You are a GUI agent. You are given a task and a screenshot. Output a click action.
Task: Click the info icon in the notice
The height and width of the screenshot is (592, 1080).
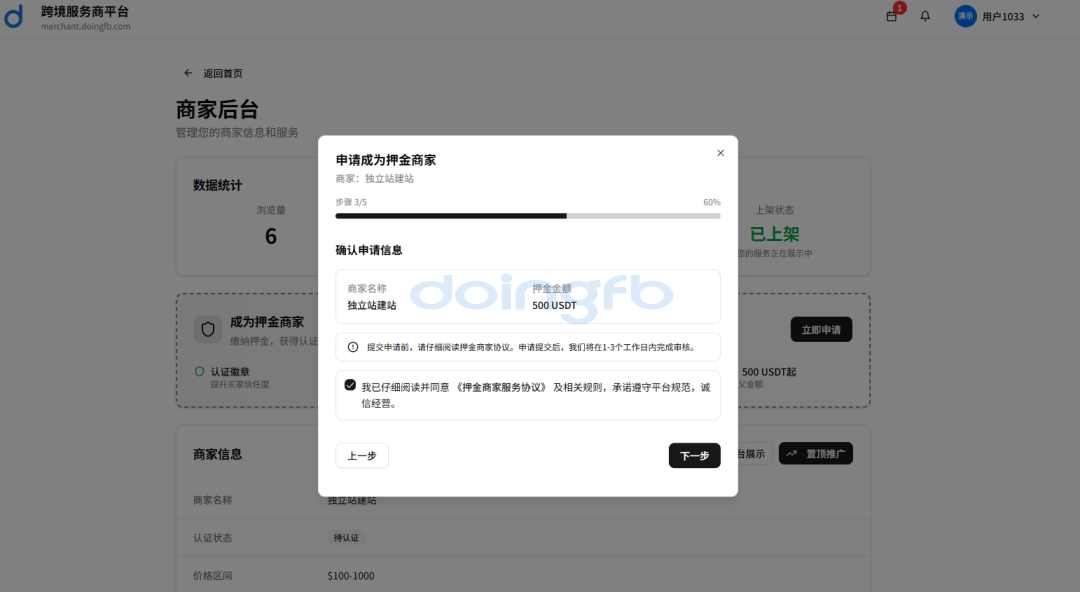click(352, 347)
